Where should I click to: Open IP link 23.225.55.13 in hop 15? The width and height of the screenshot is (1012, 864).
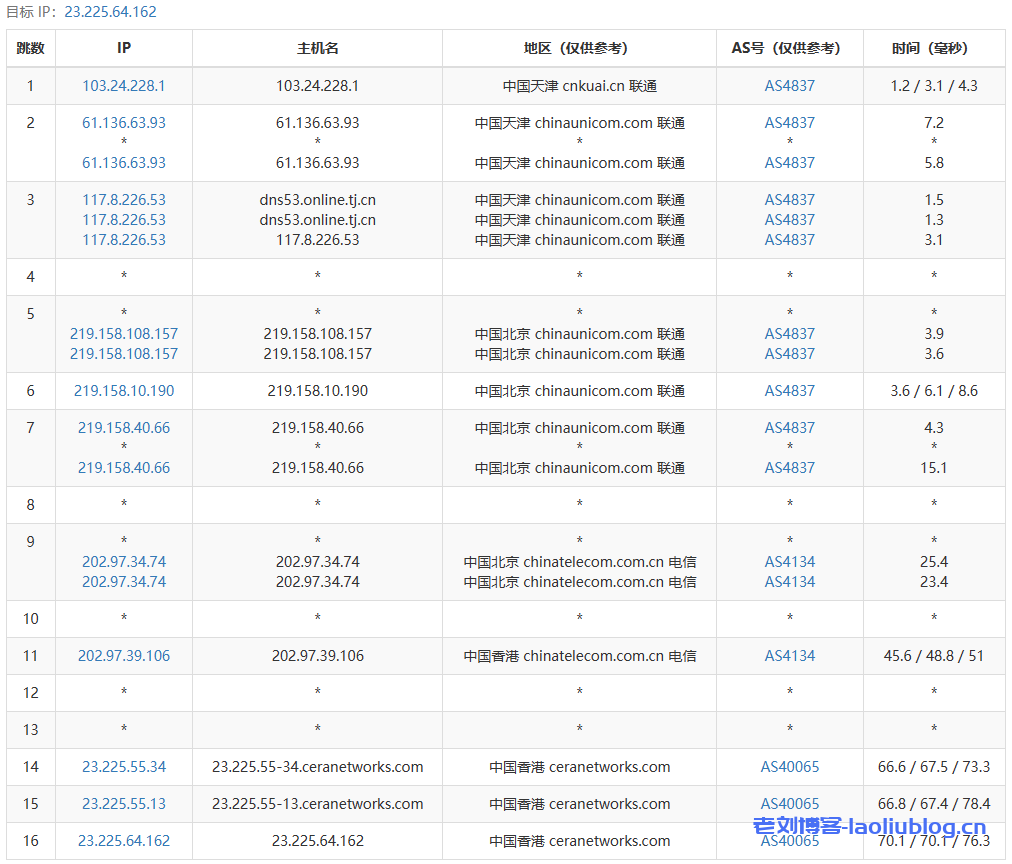124,804
